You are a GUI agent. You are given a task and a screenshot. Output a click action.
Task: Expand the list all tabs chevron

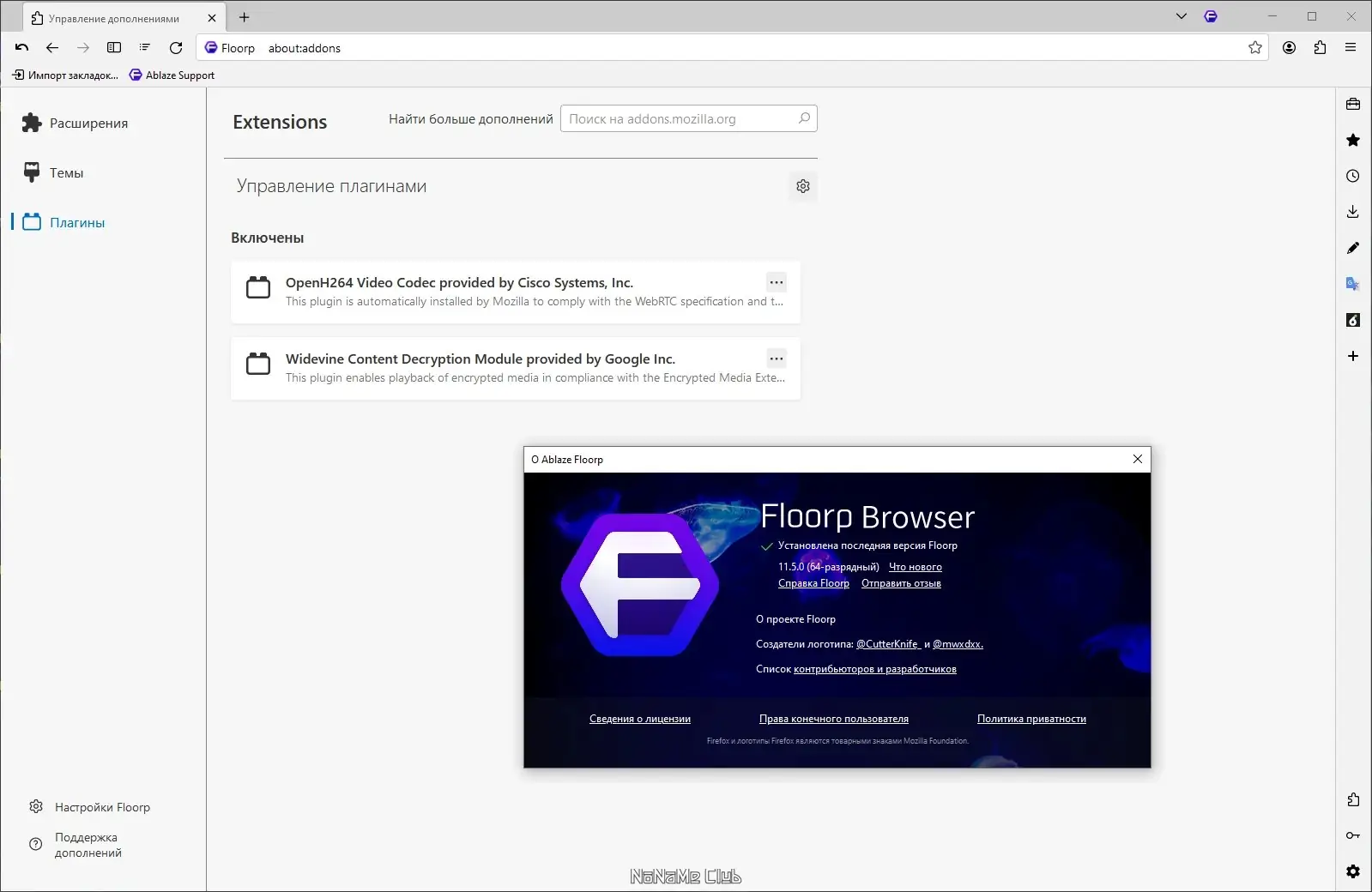point(1182,16)
